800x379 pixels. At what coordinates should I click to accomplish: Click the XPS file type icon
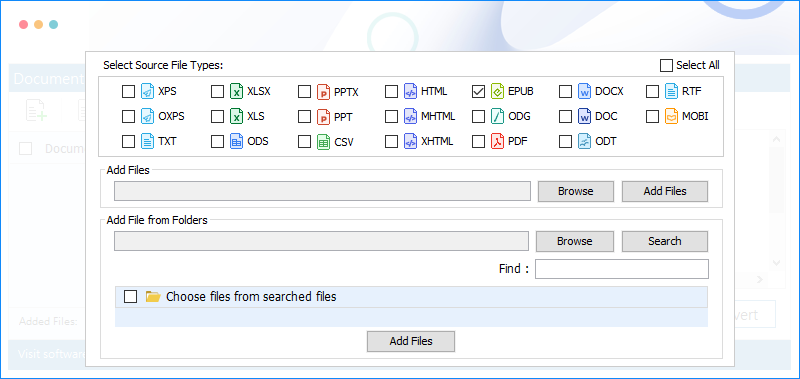pyautogui.click(x=147, y=92)
